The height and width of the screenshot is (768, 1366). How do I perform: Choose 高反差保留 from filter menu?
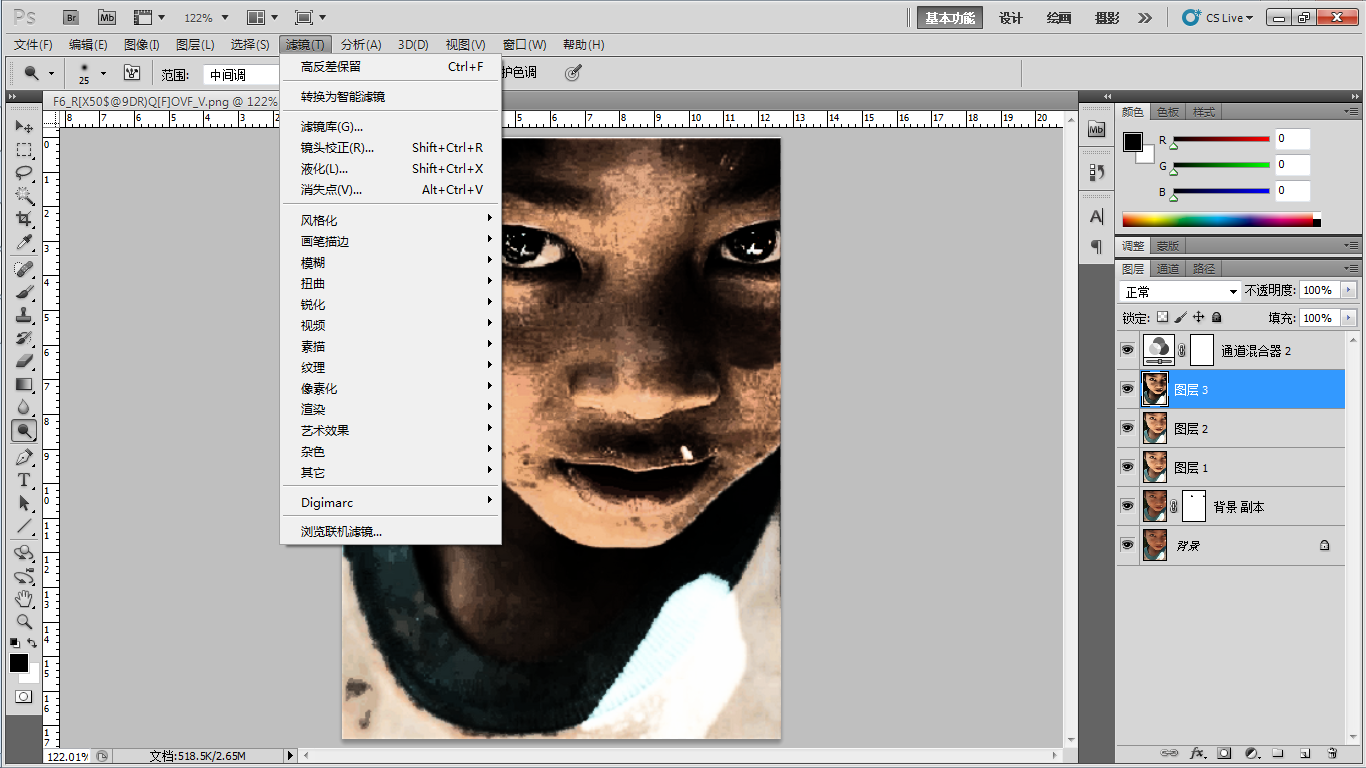click(x=391, y=66)
